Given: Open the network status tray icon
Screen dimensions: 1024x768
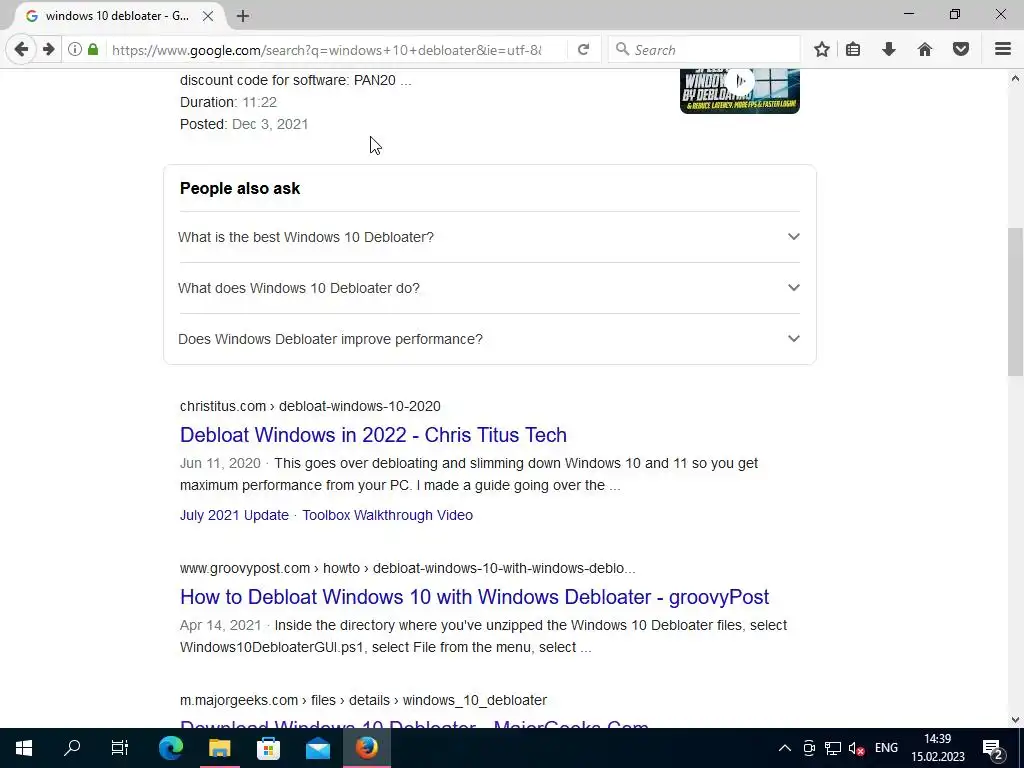Looking at the screenshot, I should [833, 748].
